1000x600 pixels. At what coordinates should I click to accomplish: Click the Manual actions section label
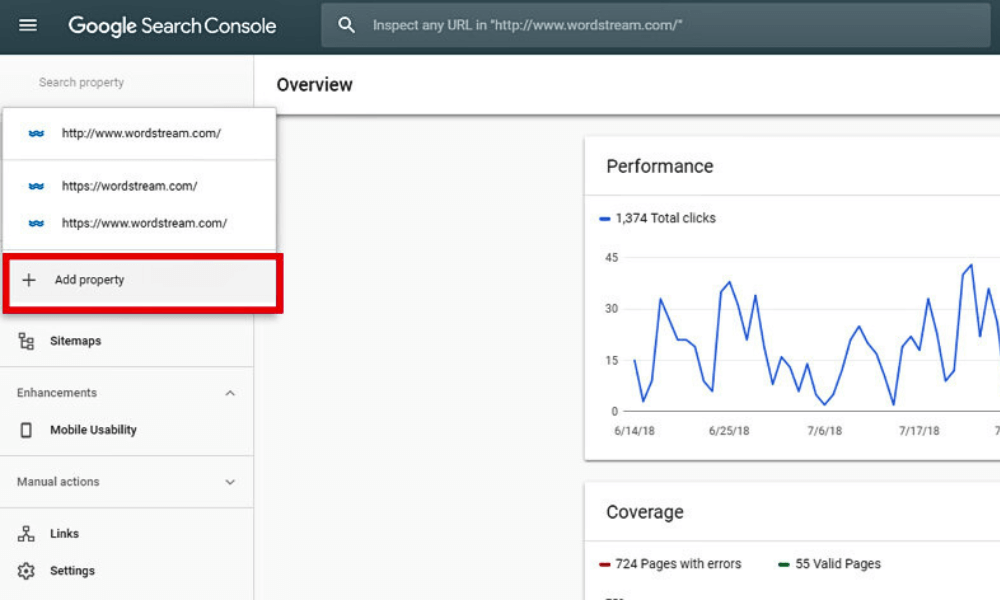click(x=58, y=481)
